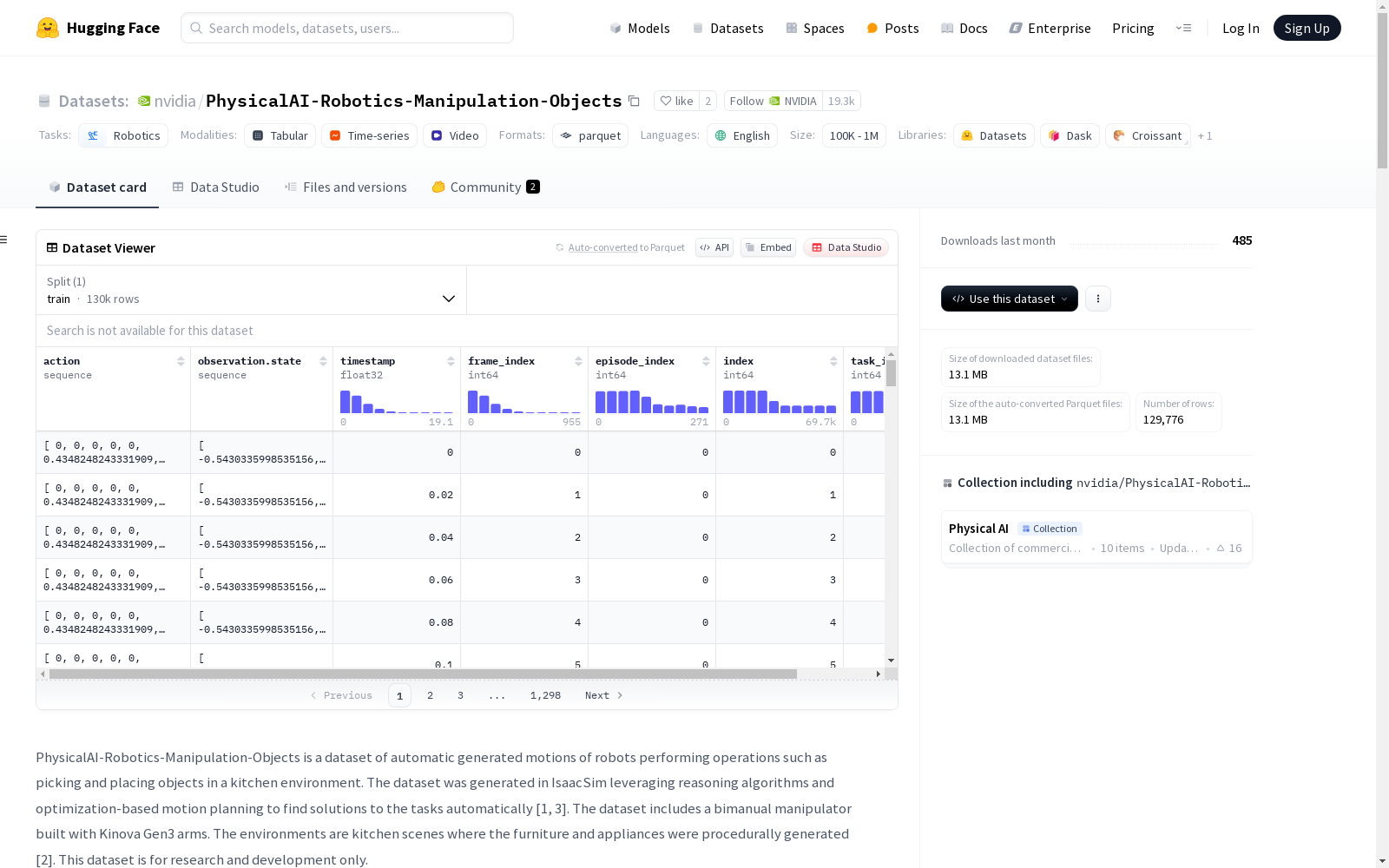Sort the observation.state column
The image size is (1389, 868).
tap(323, 361)
